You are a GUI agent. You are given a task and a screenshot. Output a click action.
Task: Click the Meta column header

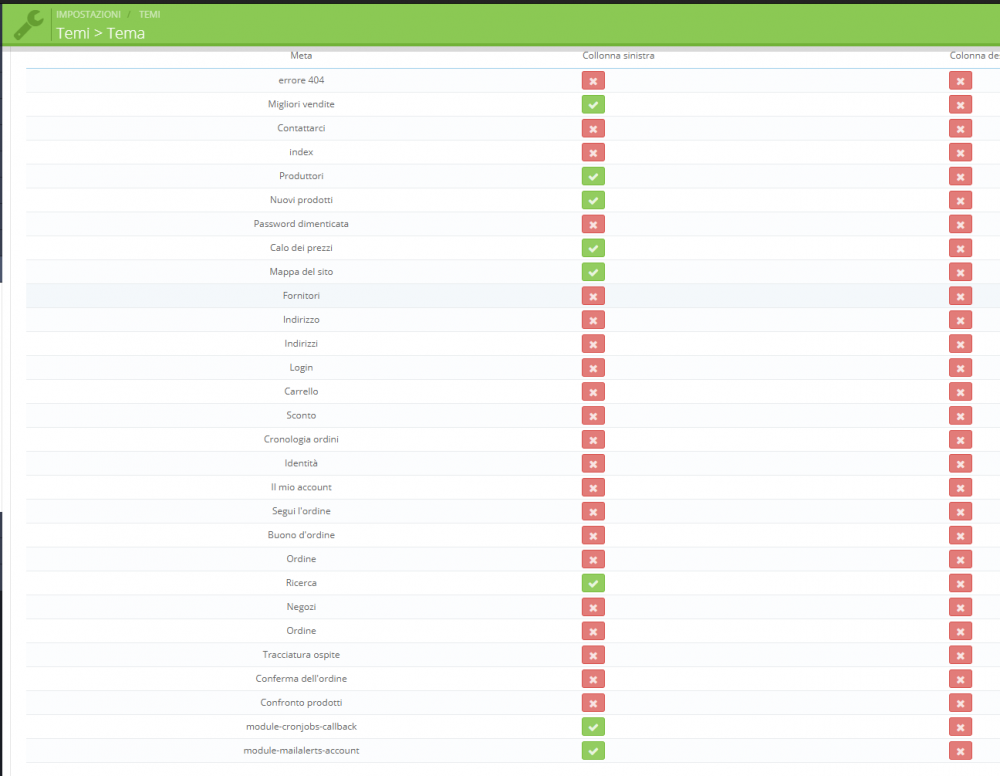[x=301, y=56]
